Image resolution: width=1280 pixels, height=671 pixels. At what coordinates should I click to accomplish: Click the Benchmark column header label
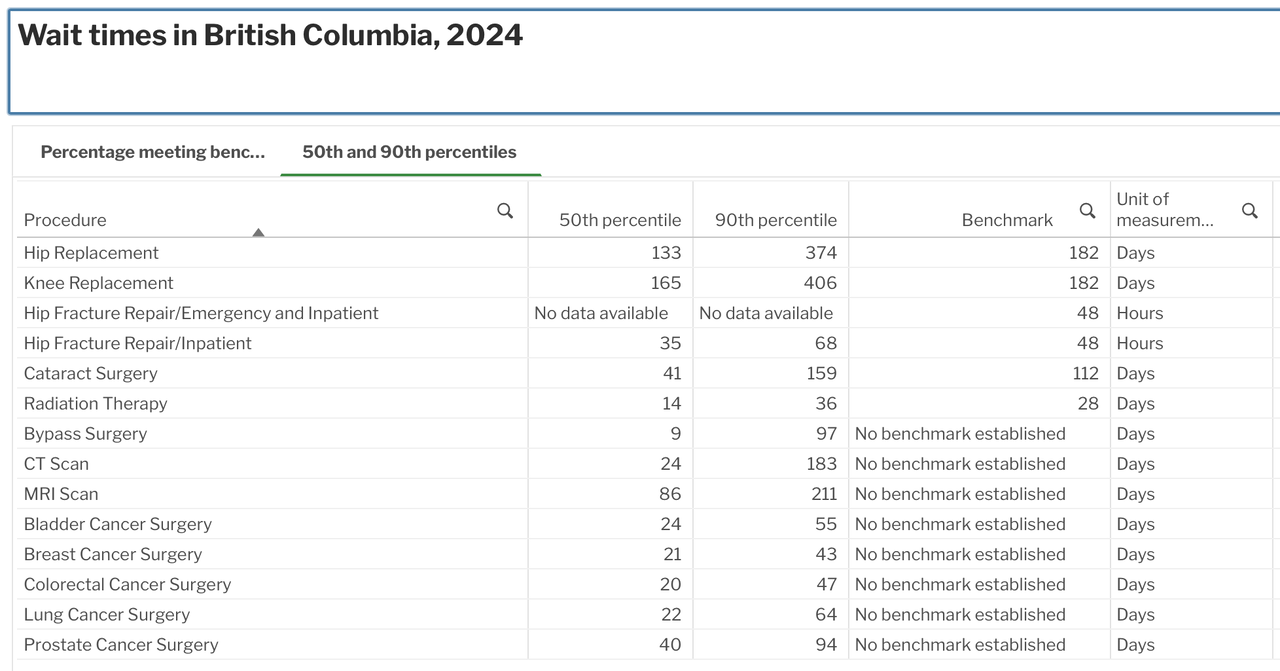[x=1007, y=220]
